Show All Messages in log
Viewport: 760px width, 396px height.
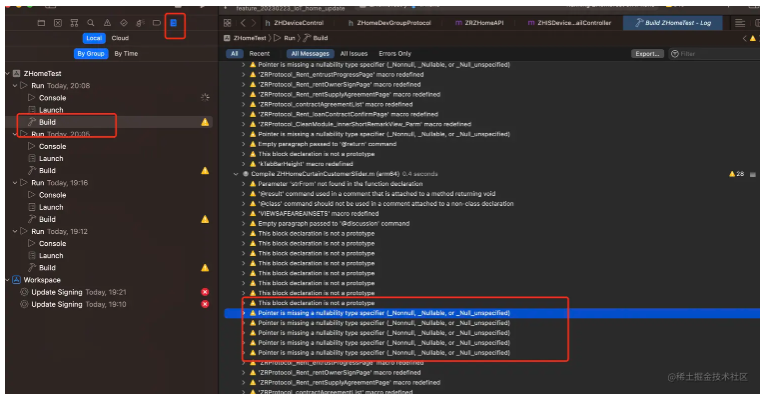tap(310, 53)
